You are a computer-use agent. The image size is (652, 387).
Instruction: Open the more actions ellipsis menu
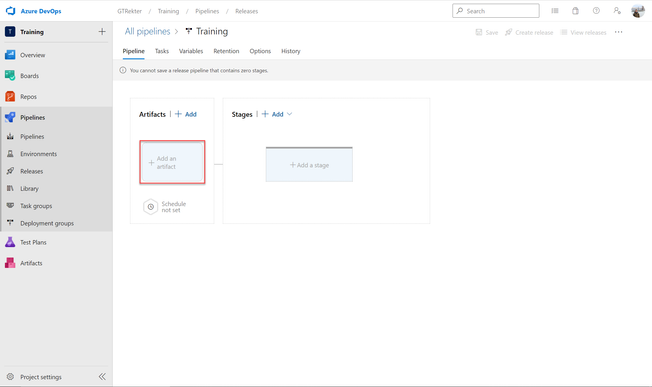pyautogui.click(x=618, y=32)
